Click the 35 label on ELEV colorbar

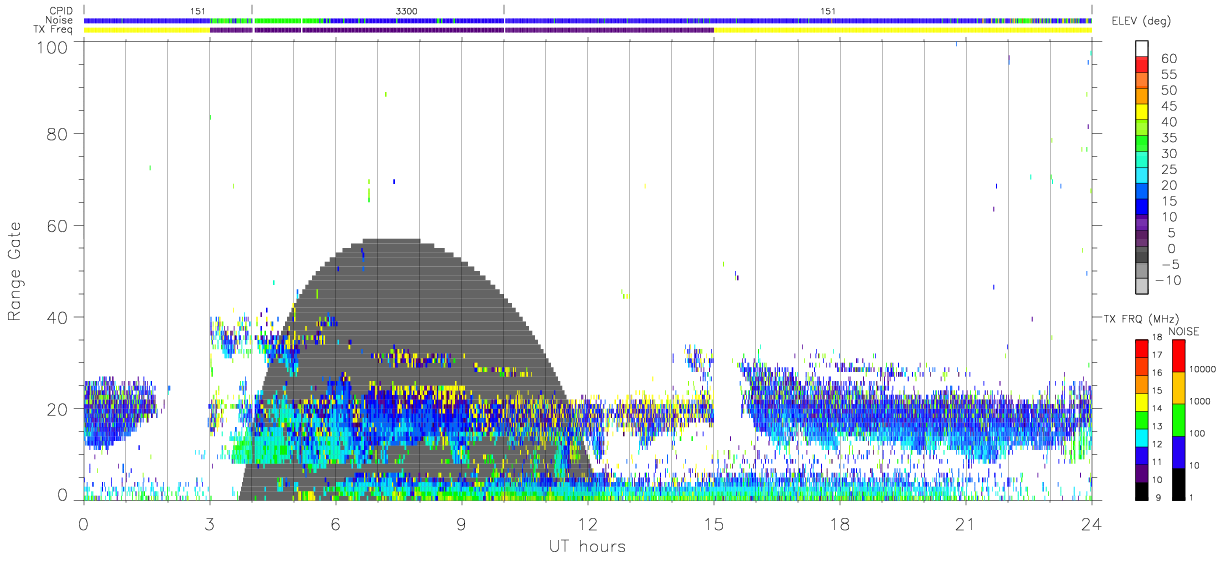click(x=1167, y=138)
